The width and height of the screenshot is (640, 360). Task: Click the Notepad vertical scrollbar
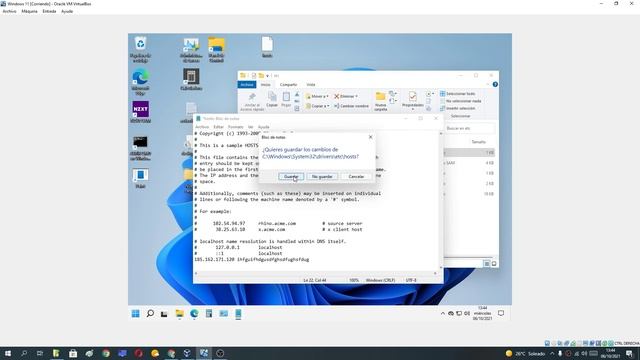tap(441, 200)
